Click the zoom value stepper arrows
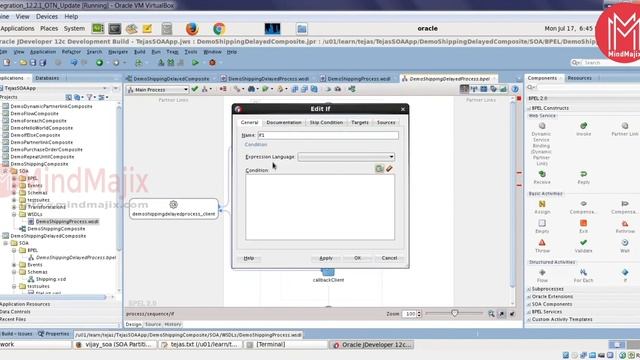This screenshot has height=360, width=640. (x=419, y=313)
